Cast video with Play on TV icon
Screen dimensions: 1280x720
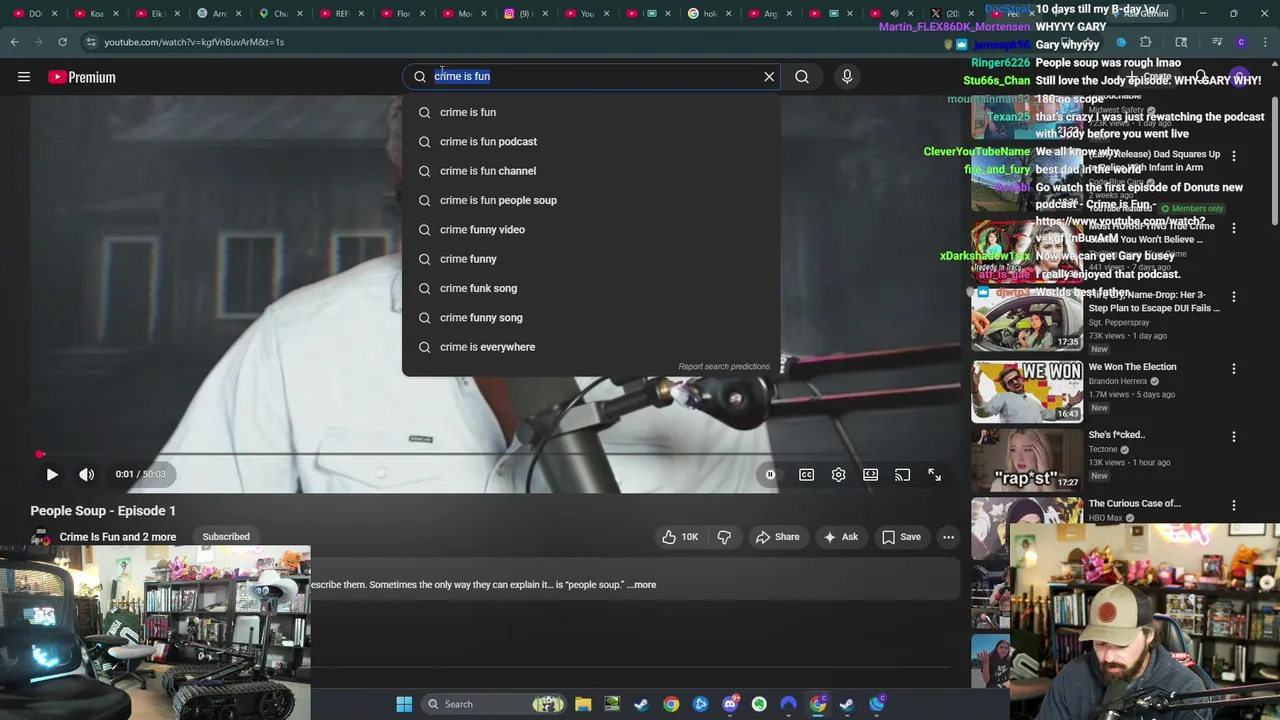(x=903, y=475)
